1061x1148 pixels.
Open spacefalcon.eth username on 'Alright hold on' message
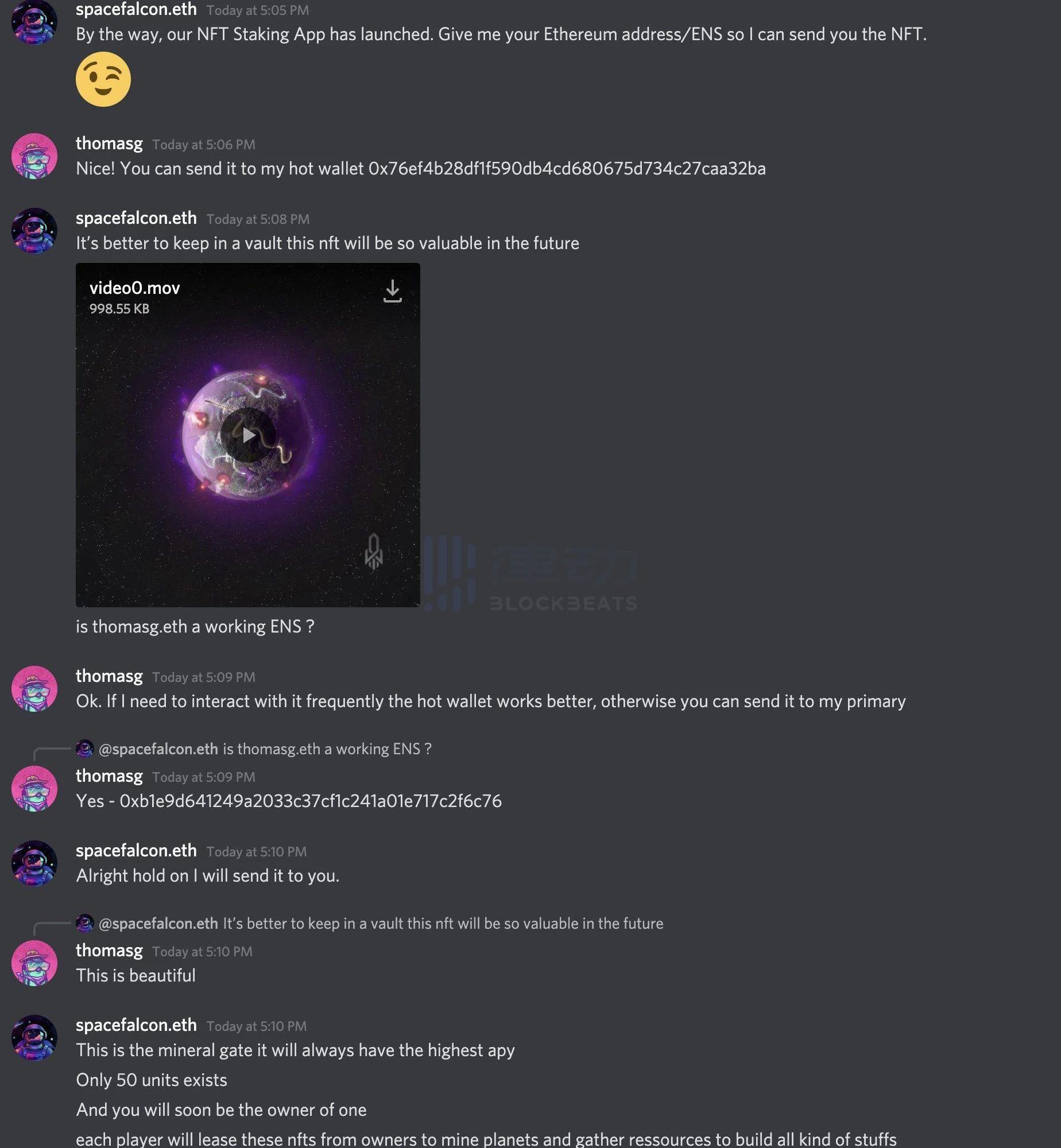point(136,851)
